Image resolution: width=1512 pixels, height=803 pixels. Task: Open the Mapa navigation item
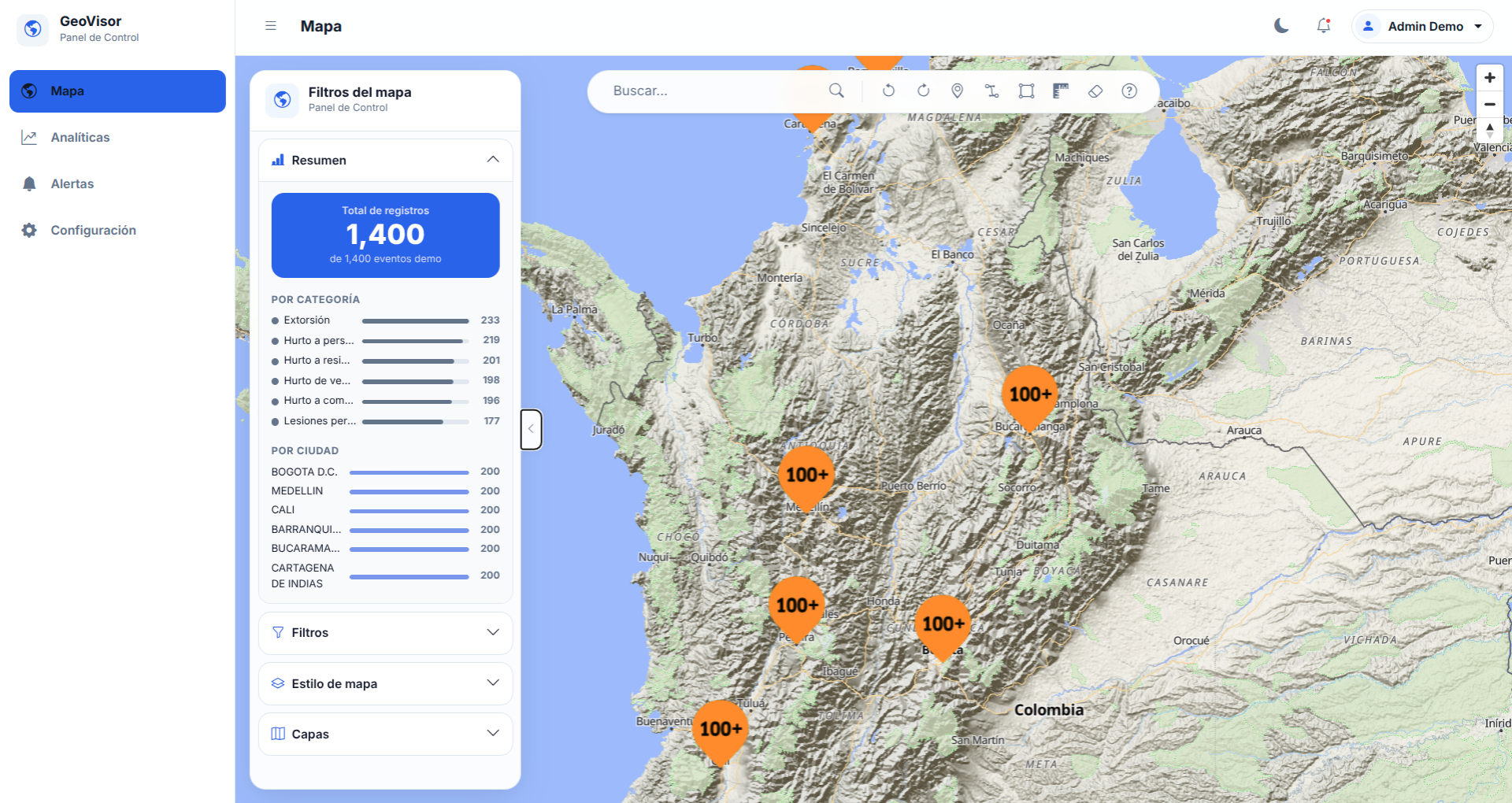117,91
